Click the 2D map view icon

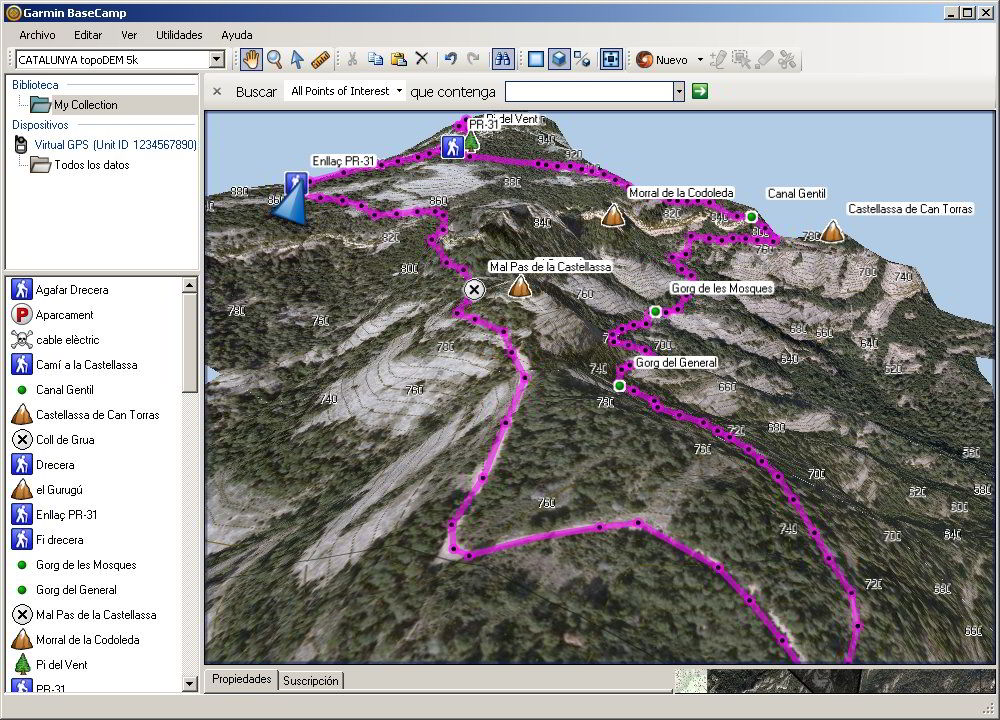click(x=535, y=60)
